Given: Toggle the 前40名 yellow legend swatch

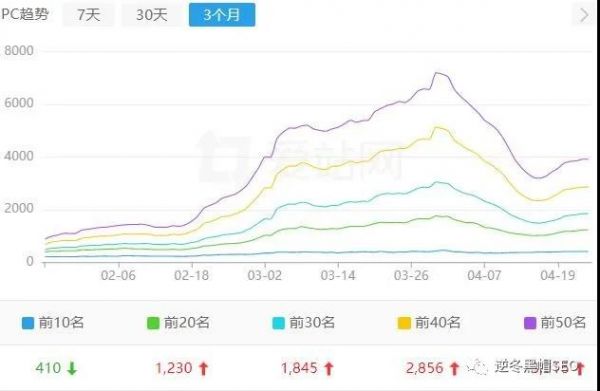Looking at the screenshot, I should coord(404,323).
